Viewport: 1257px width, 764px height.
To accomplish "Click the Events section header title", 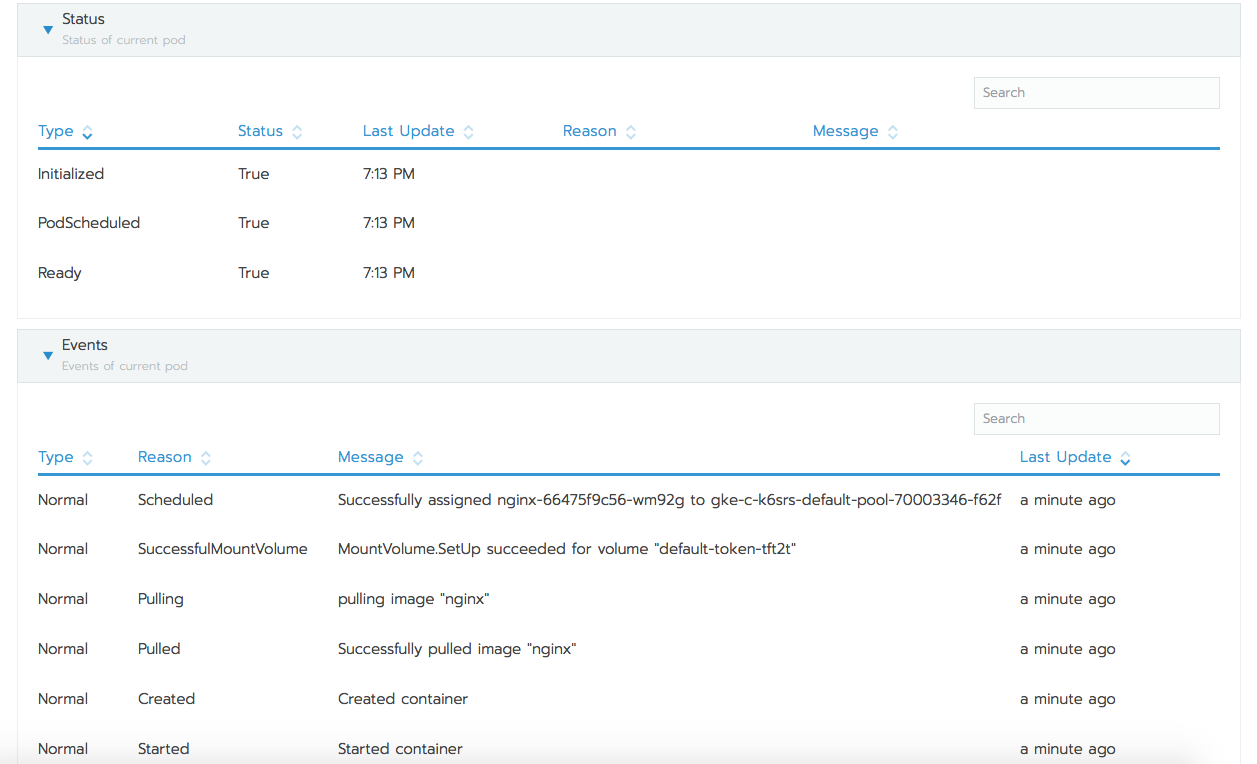I will coord(85,345).
